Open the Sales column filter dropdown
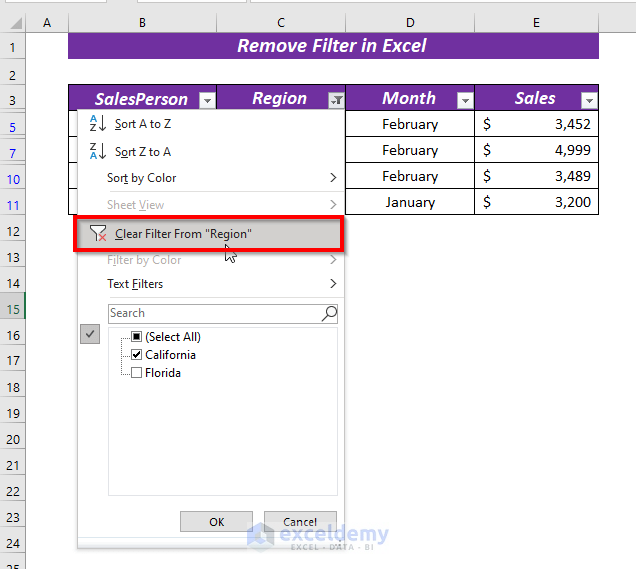 [589, 100]
